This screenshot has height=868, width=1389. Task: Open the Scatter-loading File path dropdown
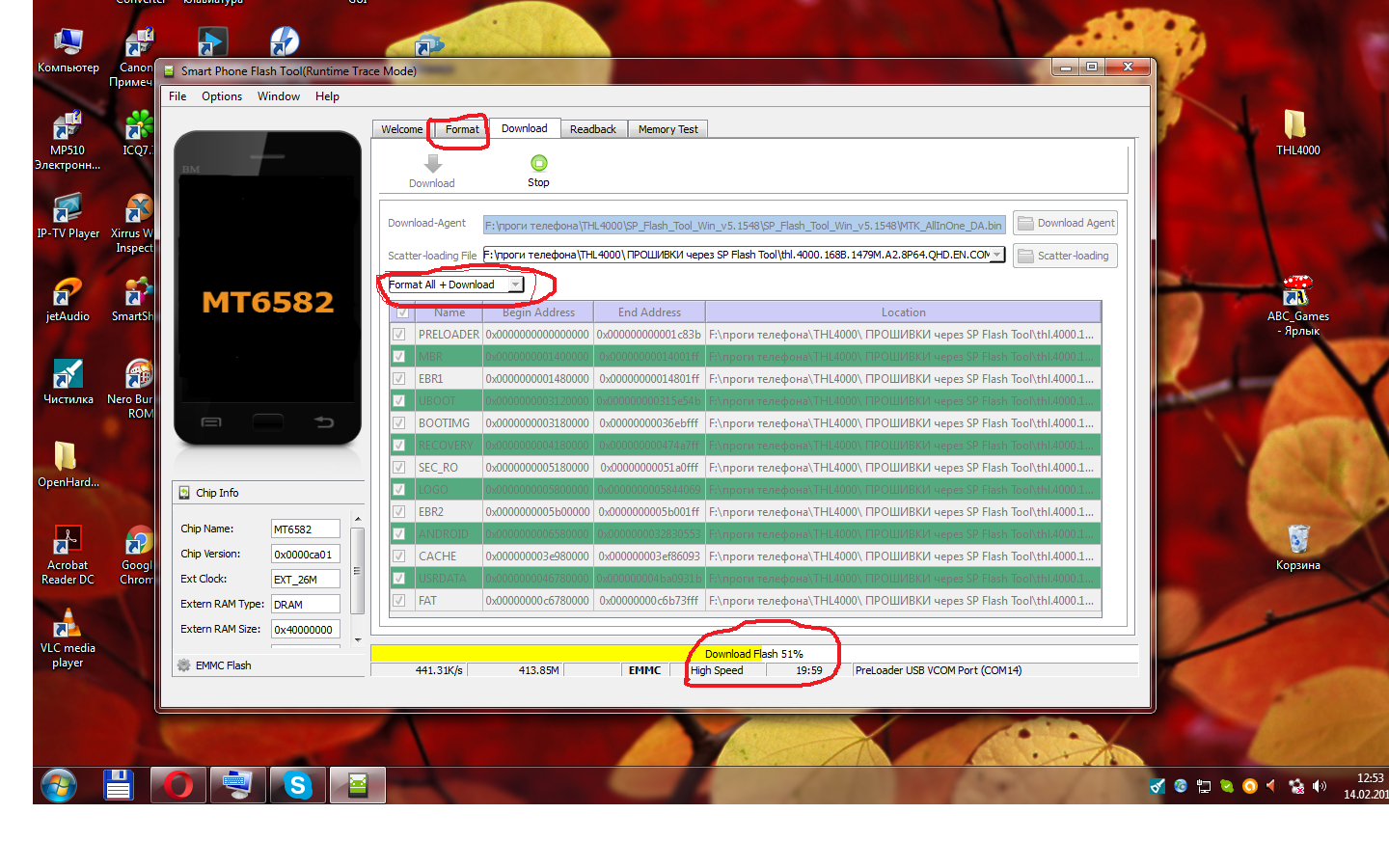(996, 255)
